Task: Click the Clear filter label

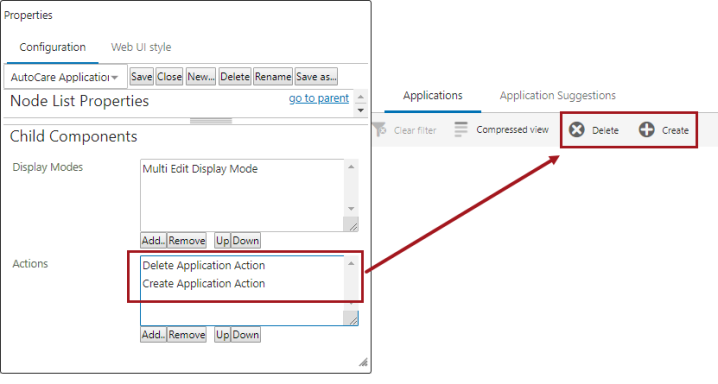Action: (x=415, y=130)
